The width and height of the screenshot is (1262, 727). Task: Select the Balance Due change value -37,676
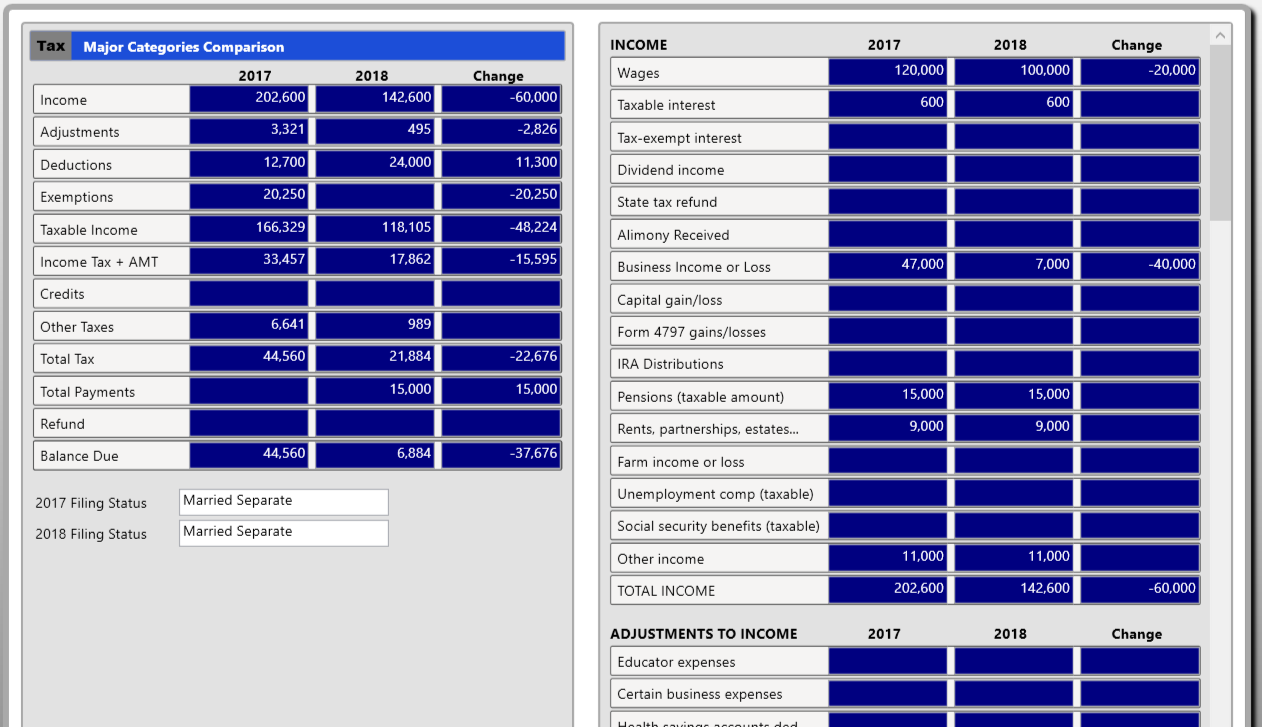[501, 455]
